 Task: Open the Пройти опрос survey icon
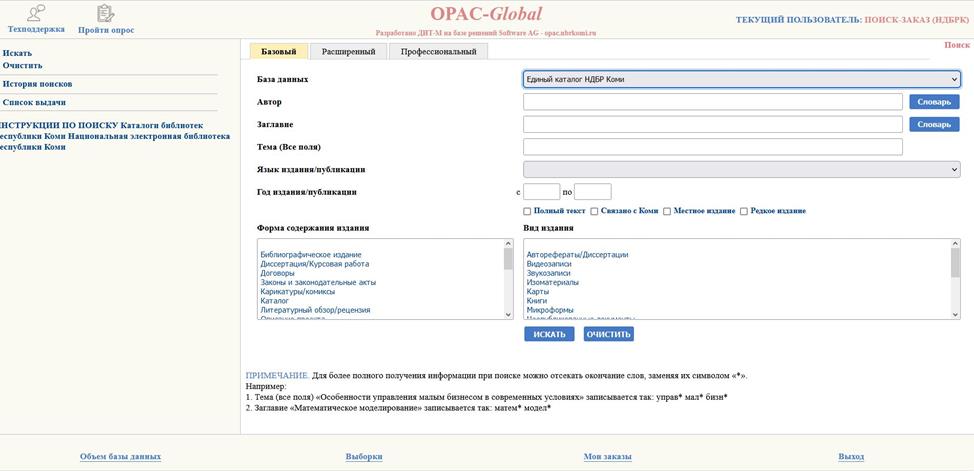(x=106, y=12)
